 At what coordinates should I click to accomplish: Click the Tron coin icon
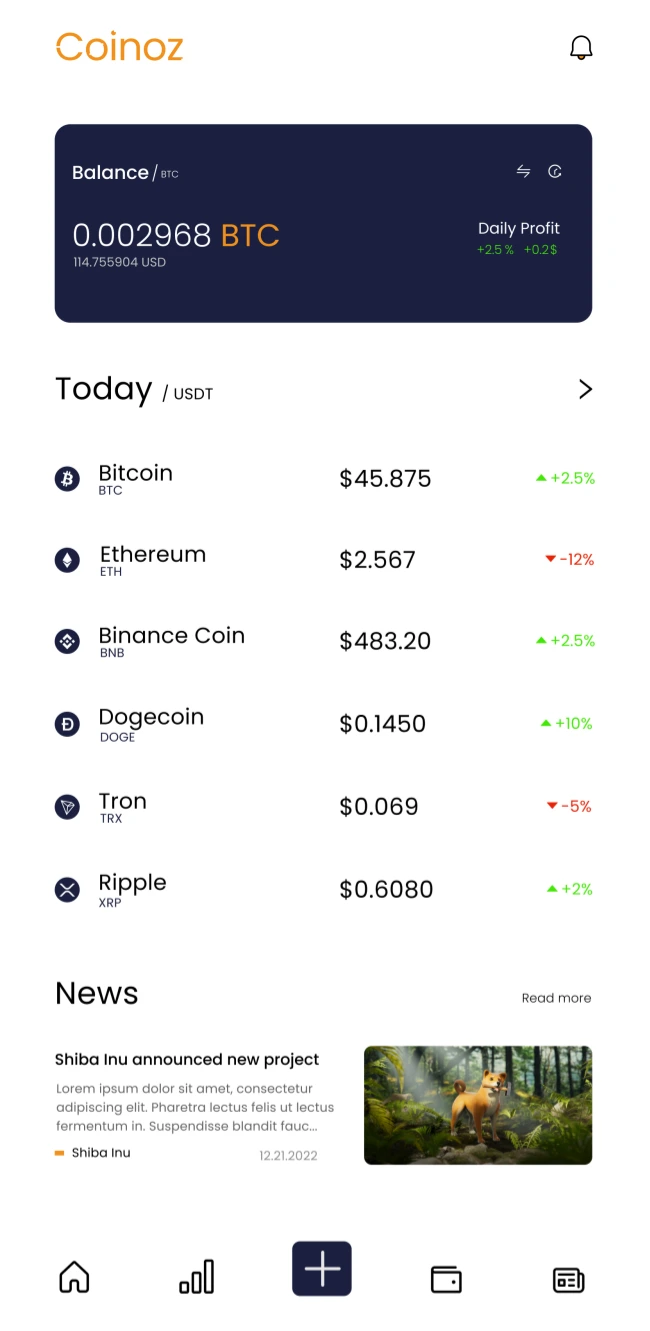coord(67,806)
